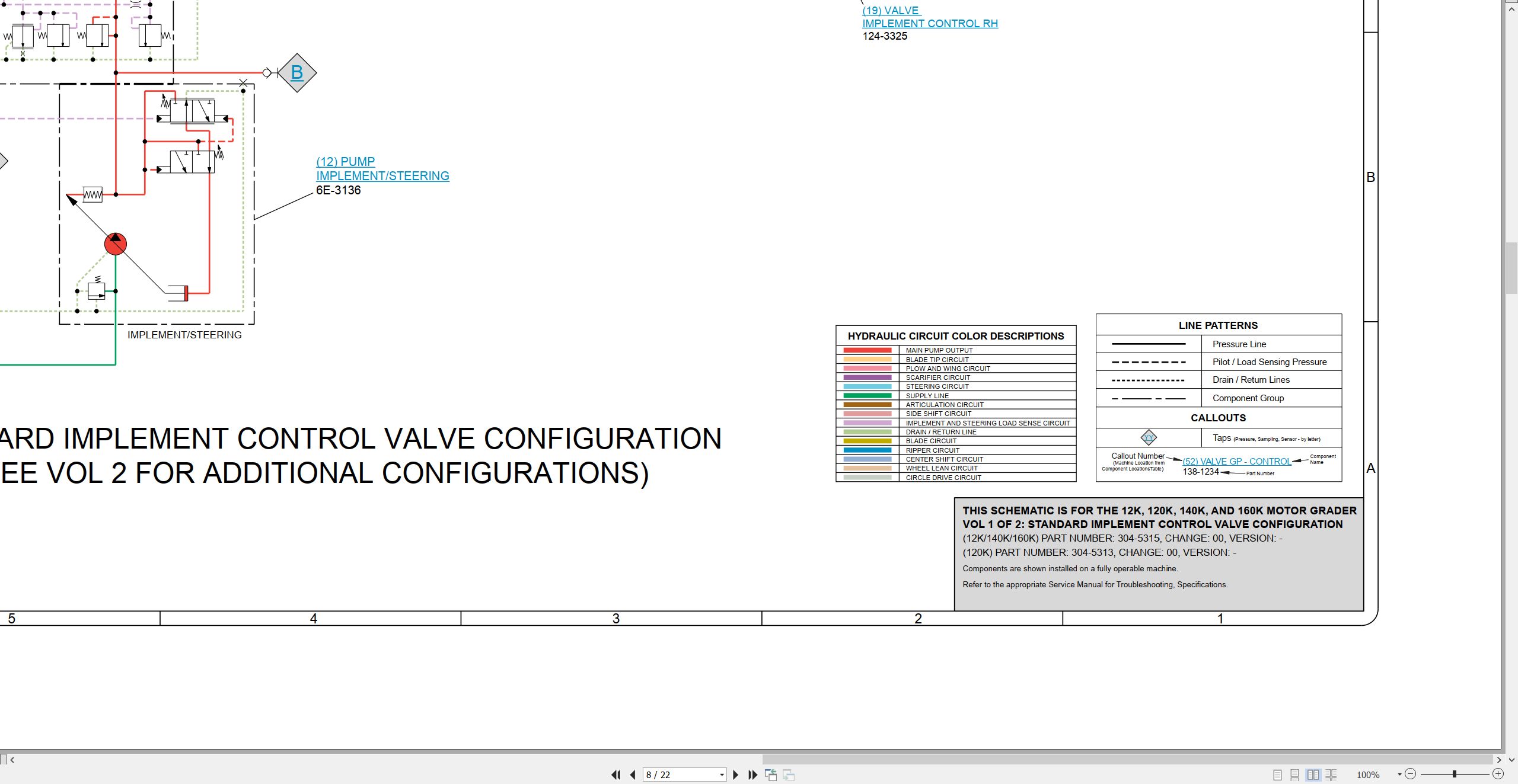Click the RIPPER CIRCUIT blue swatch
This screenshot has height=784, width=1518.
[x=868, y=450]
